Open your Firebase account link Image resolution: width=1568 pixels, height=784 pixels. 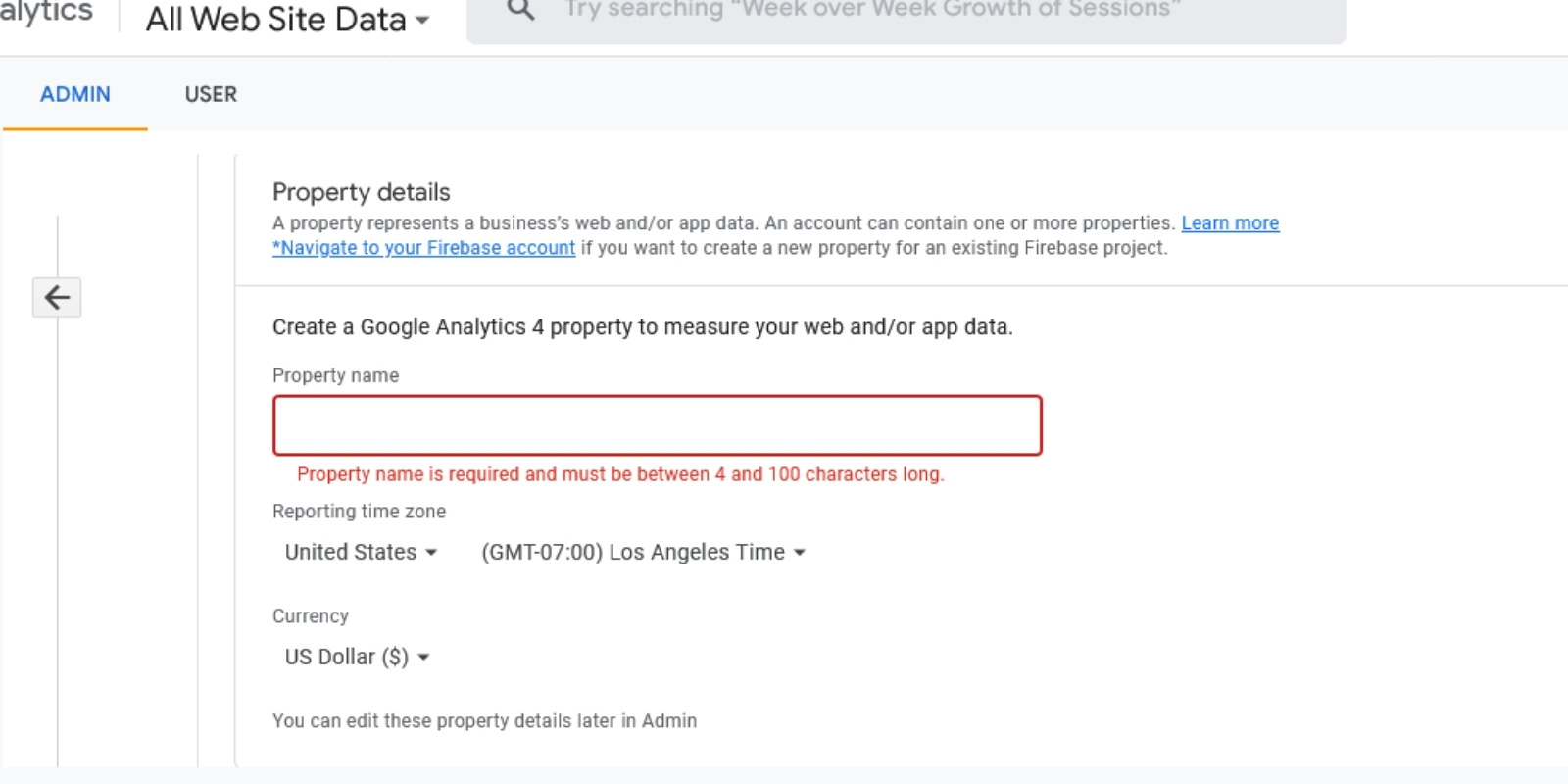point(423,248)
